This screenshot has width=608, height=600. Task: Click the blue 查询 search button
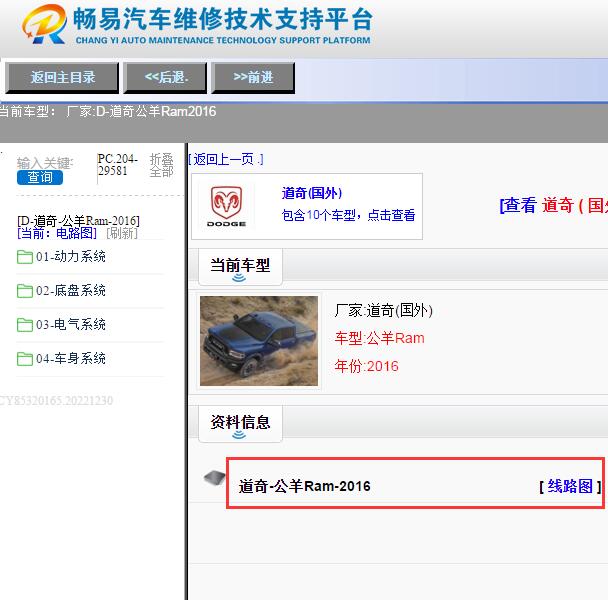40,177
